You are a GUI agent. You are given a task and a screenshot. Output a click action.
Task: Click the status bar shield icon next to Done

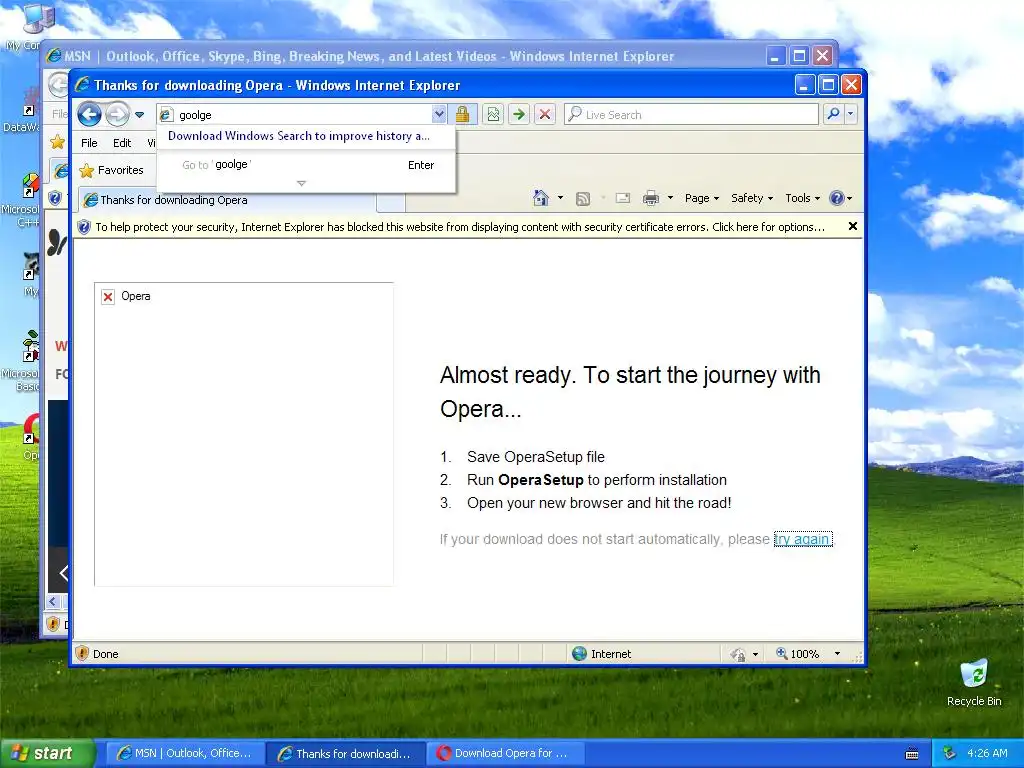click(82, 653)
